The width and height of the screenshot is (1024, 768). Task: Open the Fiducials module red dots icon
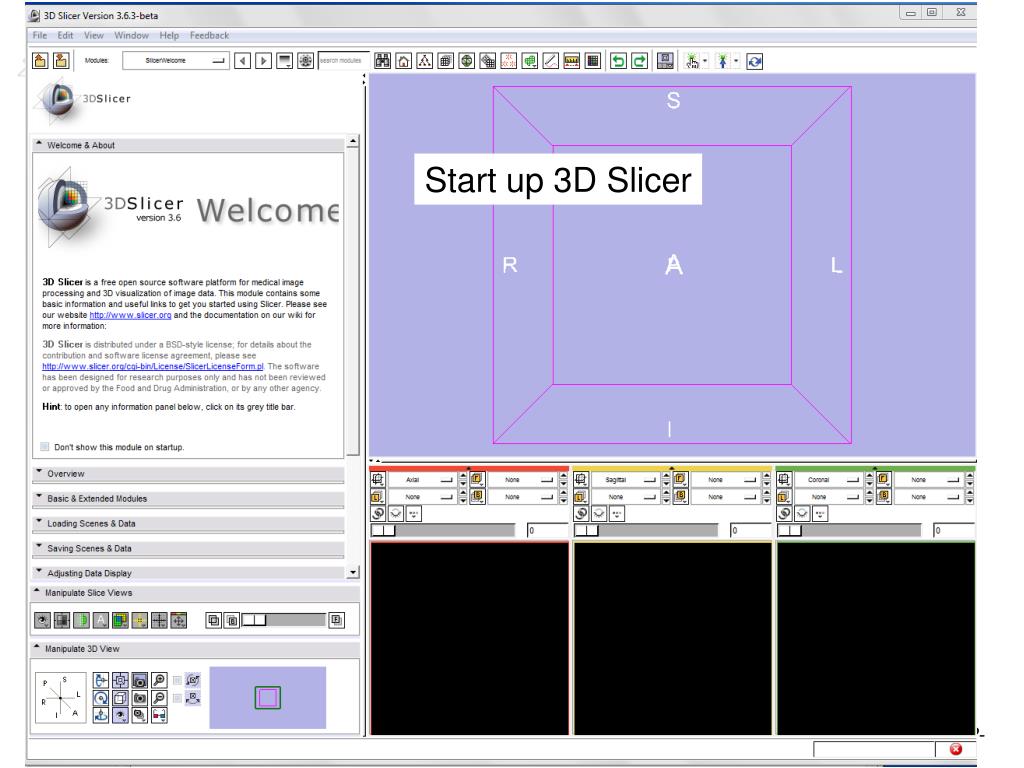pos(508,61)
